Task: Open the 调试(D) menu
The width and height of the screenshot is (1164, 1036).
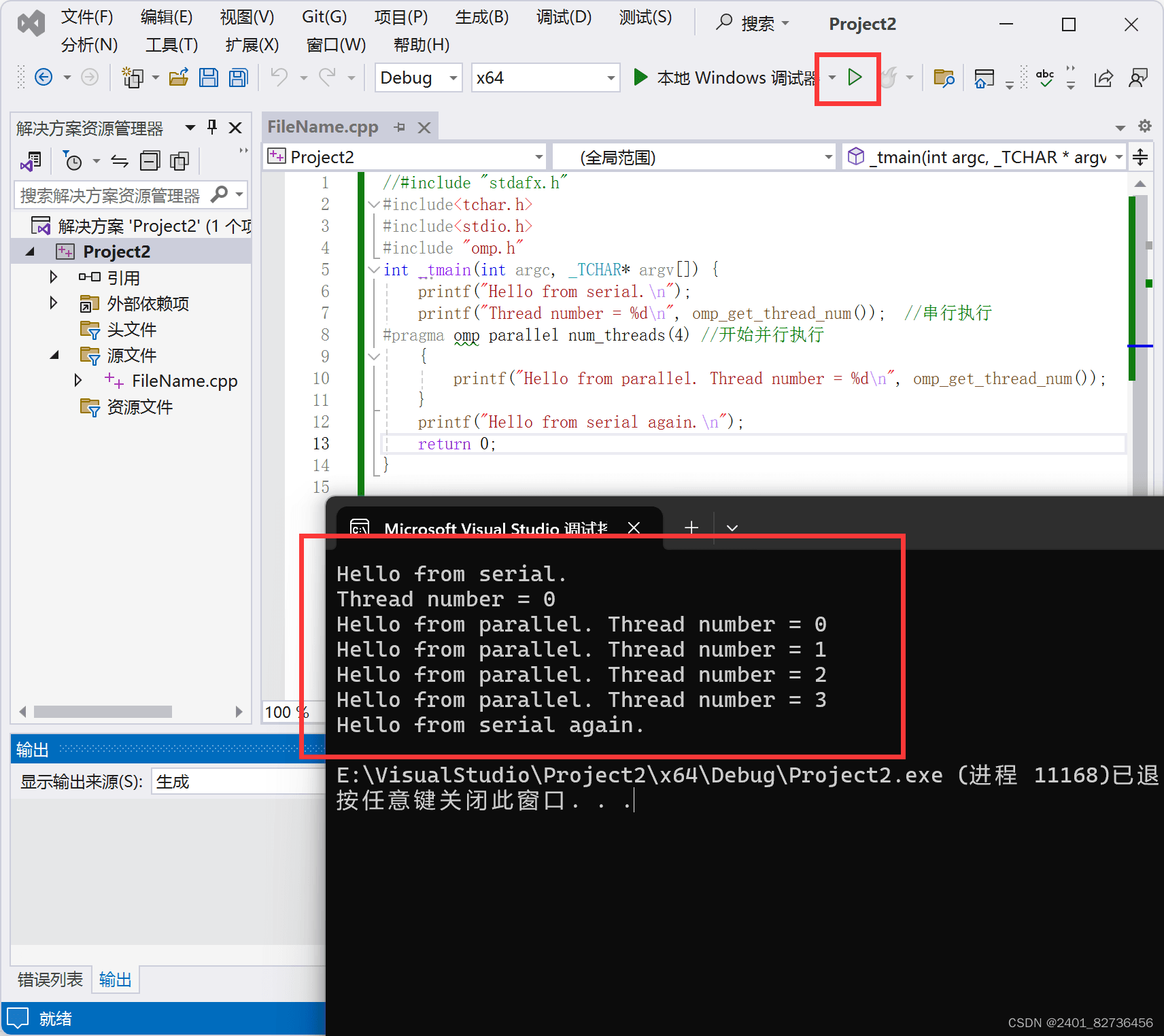Action: pyautogui.click(x=564, y=17)
